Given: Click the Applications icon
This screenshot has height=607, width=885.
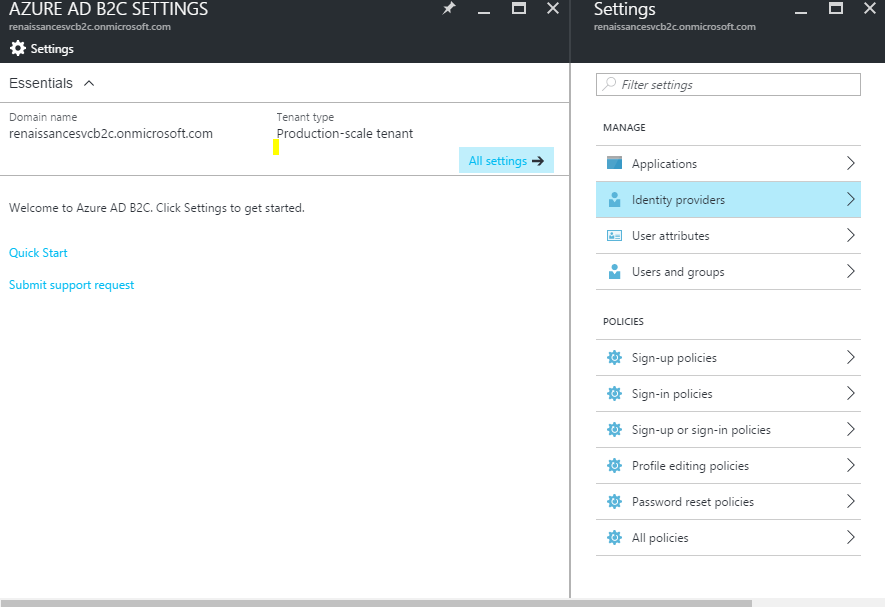Looking at the screenshot, I should (614, 163).
